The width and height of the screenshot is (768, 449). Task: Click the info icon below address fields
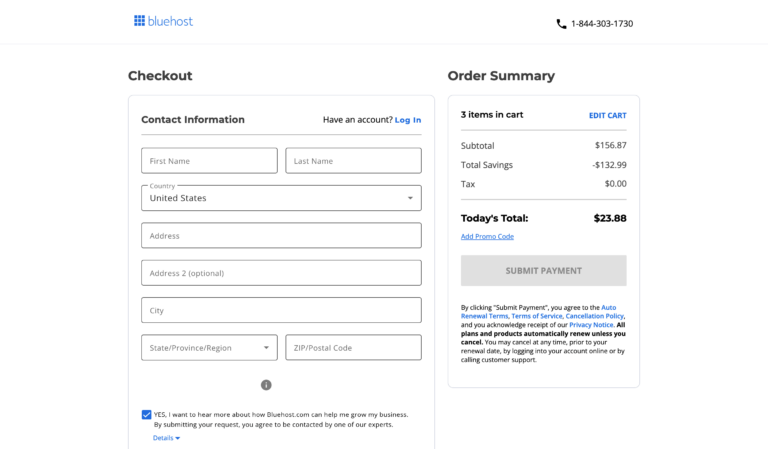pyautogui.click(x=266, y=385)
